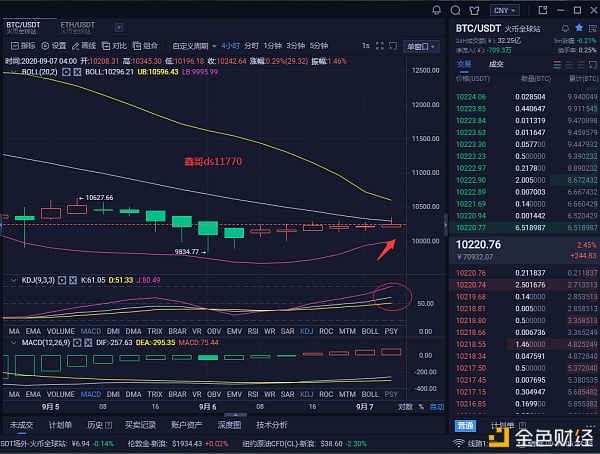This screenshot has width=600, height=454.
Task: Collapse order book using side arrow handle
Action: pyautogui.click(x=446, y=224)
